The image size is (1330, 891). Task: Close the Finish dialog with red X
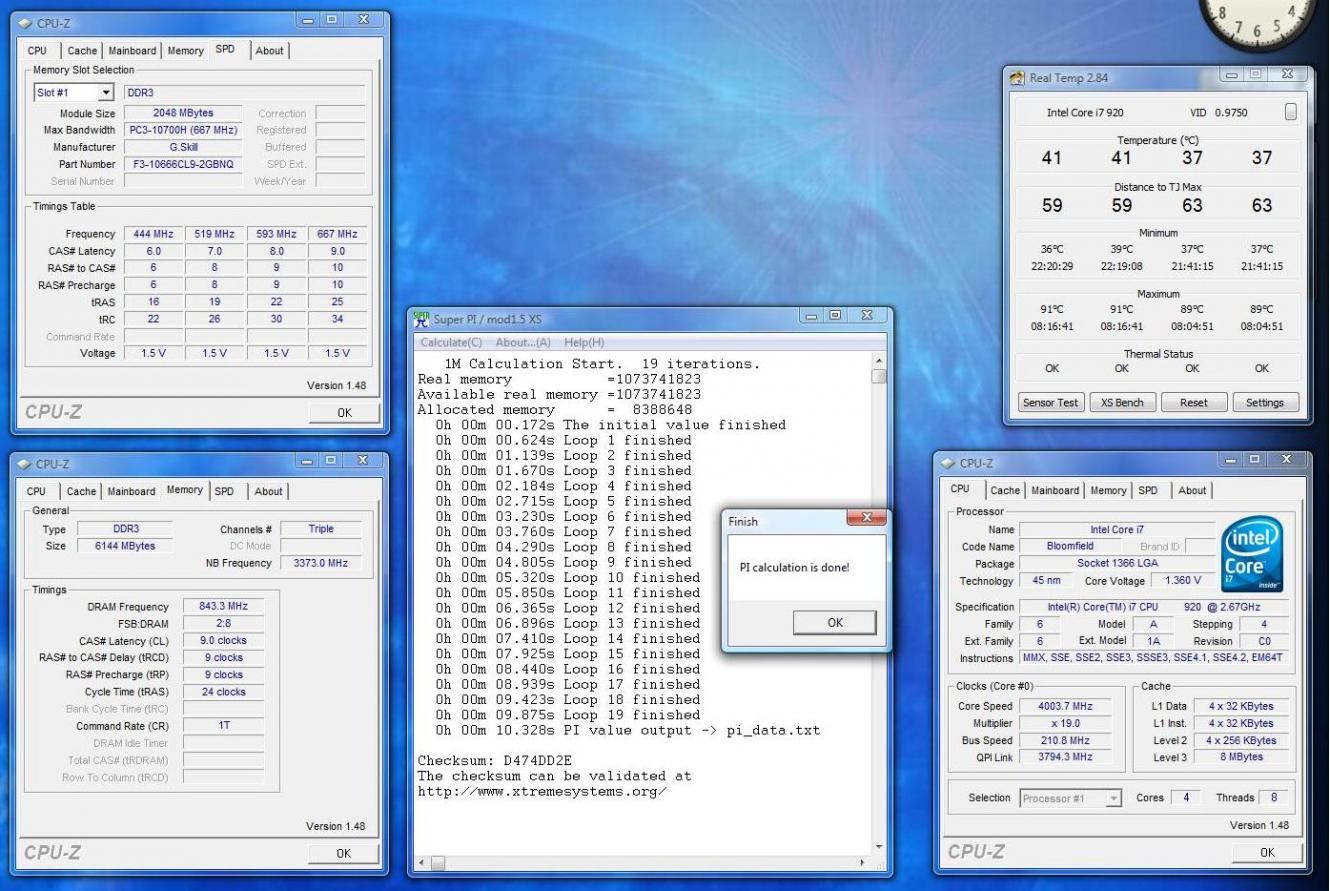[866, 519]
